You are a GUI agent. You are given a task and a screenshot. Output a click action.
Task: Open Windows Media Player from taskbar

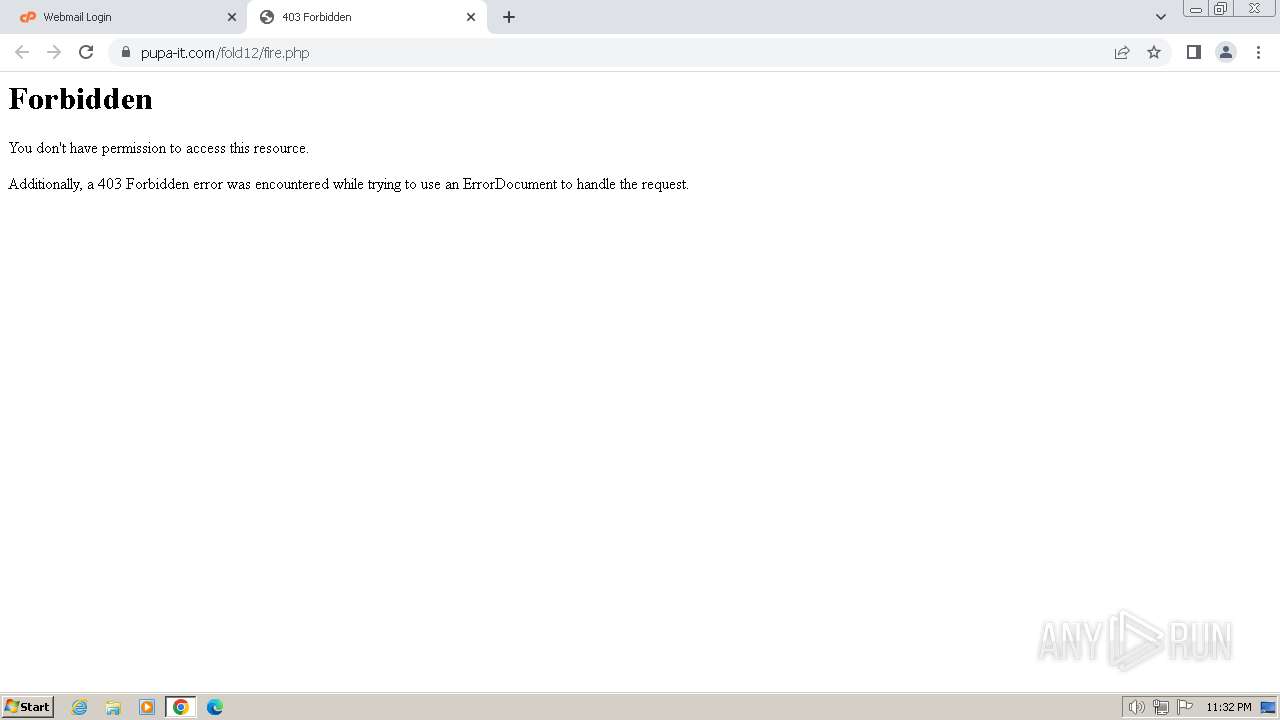147,707
